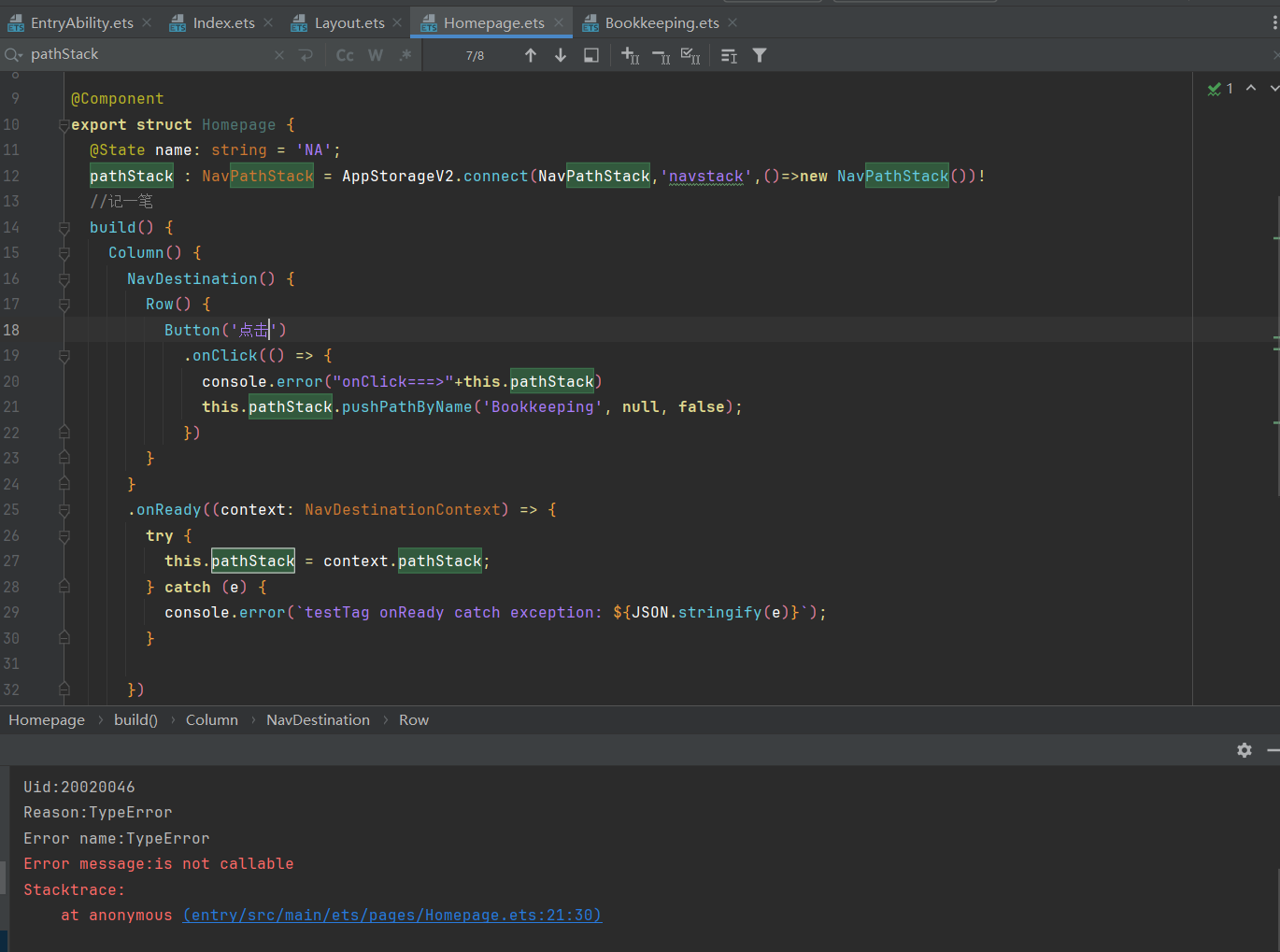Click the search filter funnel icon

pos(760,55)
